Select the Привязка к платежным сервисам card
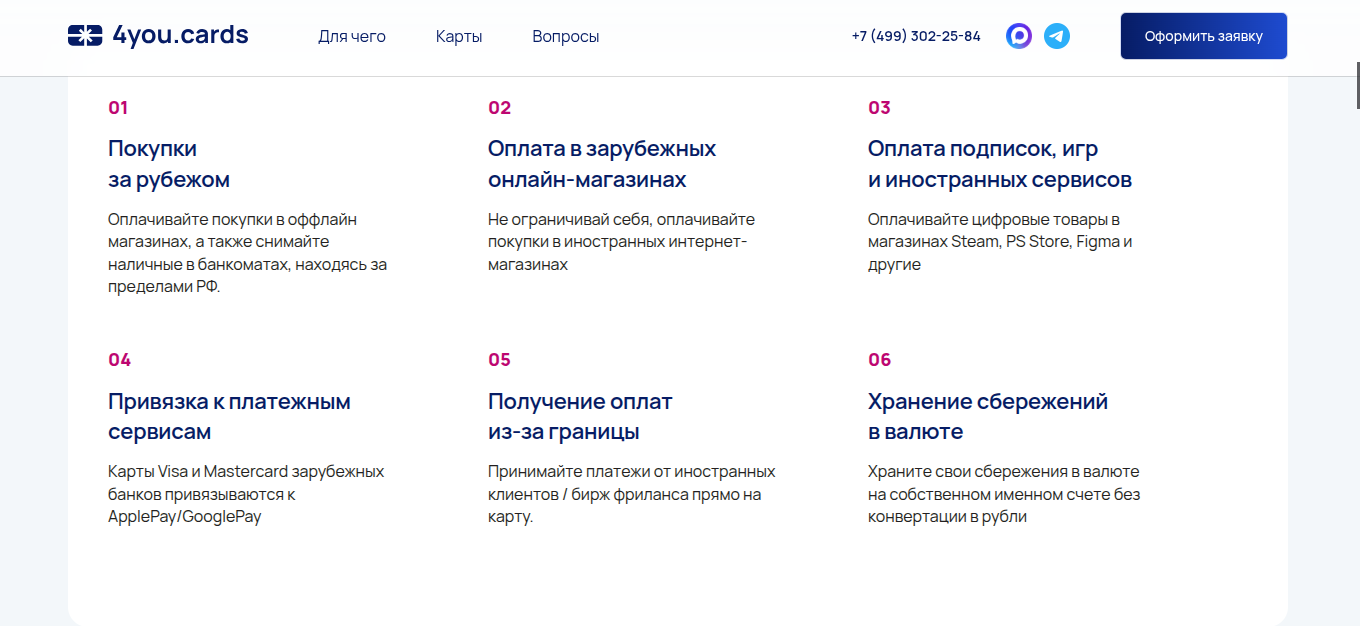 (x=228, y=415)
